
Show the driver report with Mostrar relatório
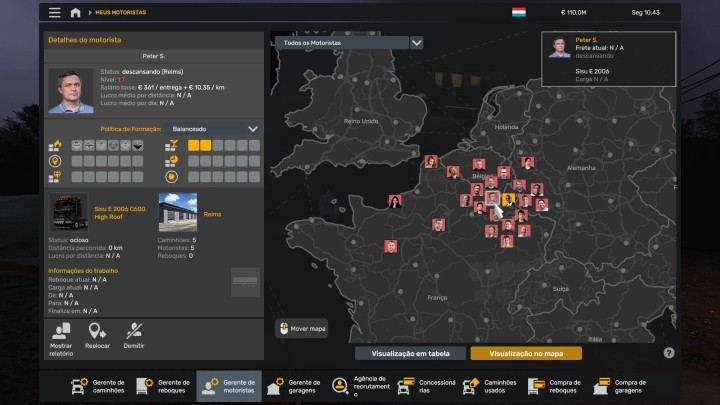[x=61, y=340]
